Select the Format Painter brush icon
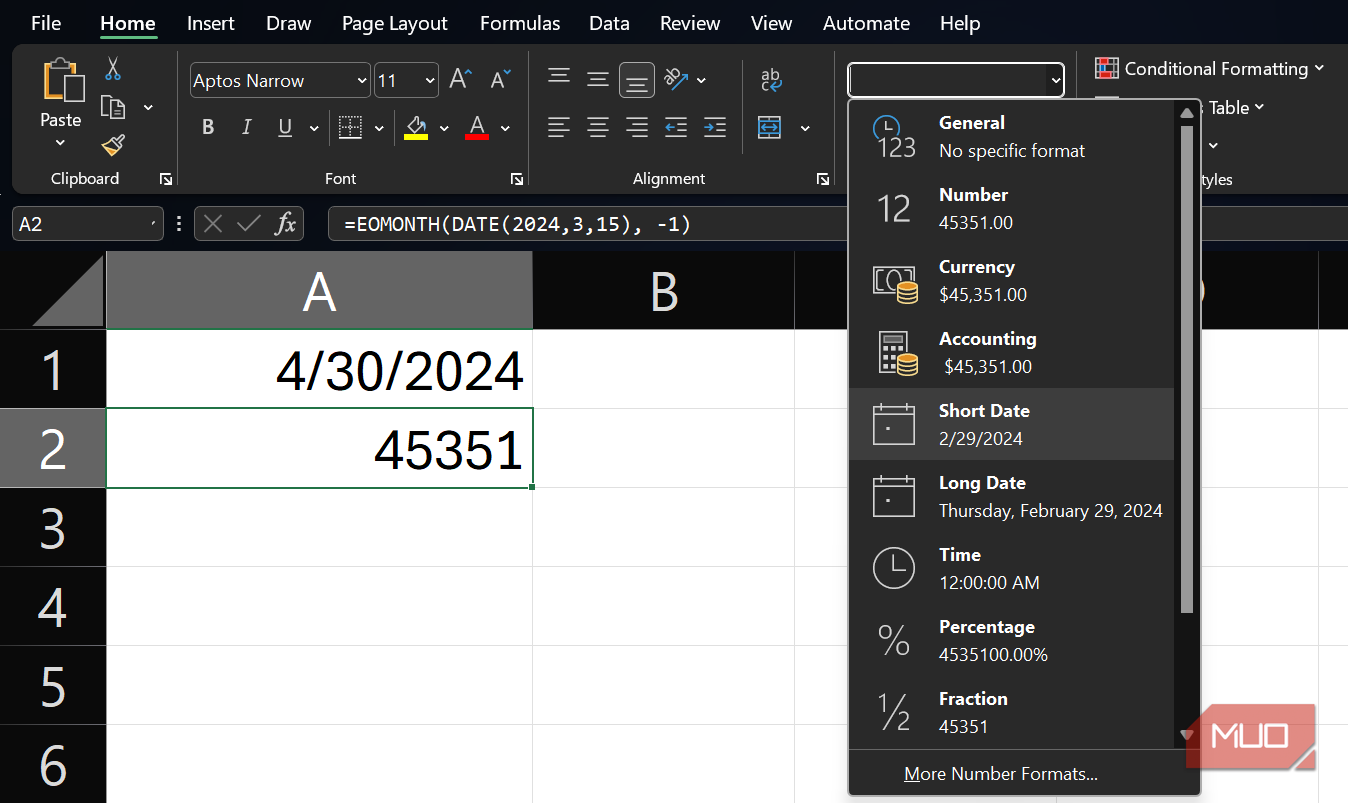 [113, 146]
